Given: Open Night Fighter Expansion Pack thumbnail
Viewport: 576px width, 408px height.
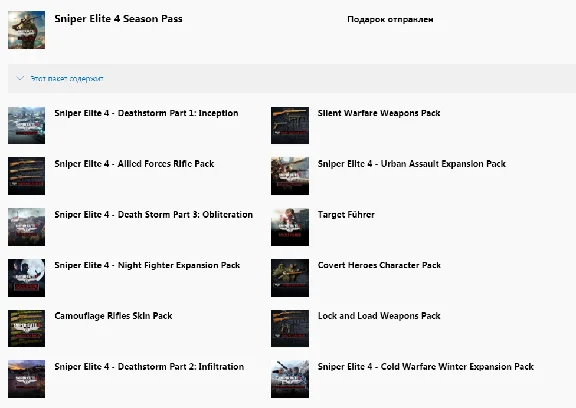Looking at the screenshot, I should tap(26, 278).
